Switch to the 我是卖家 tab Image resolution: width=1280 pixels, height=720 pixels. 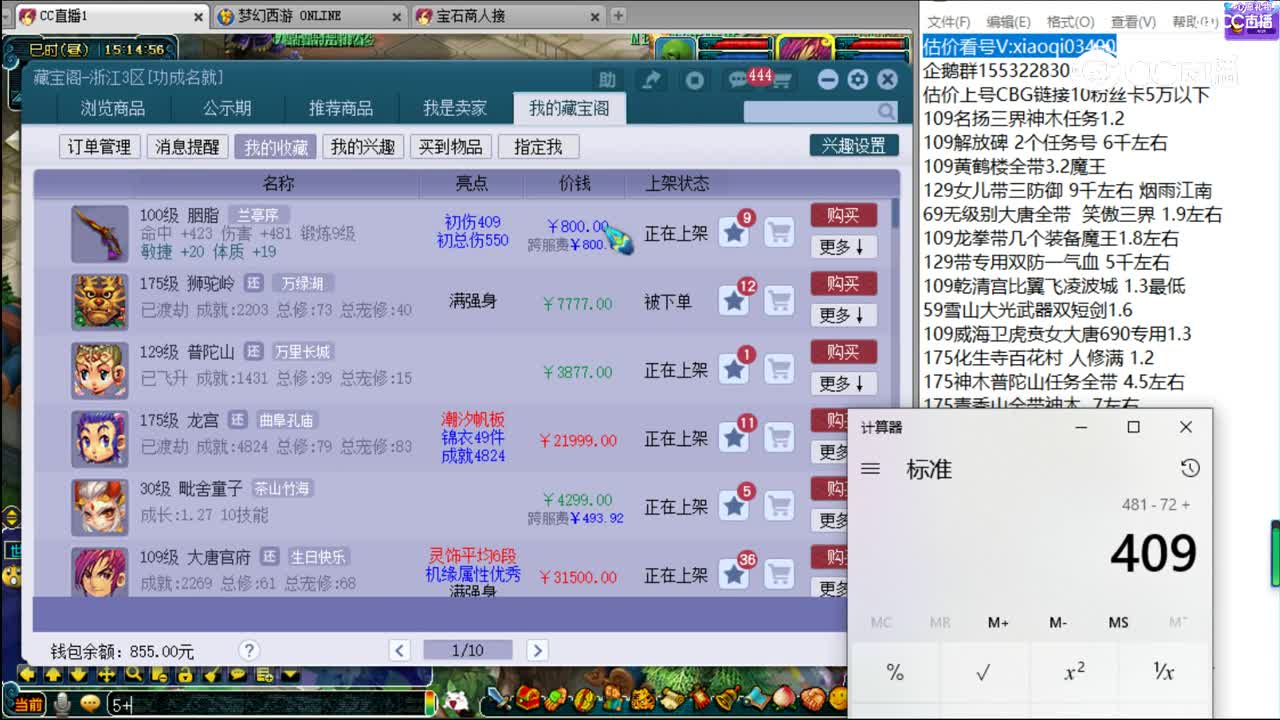tap(457, 108)
